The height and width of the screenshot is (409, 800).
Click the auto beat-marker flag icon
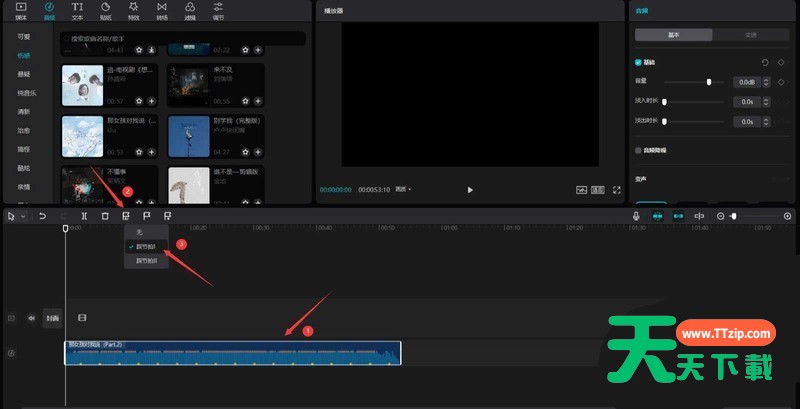[126, 216]
